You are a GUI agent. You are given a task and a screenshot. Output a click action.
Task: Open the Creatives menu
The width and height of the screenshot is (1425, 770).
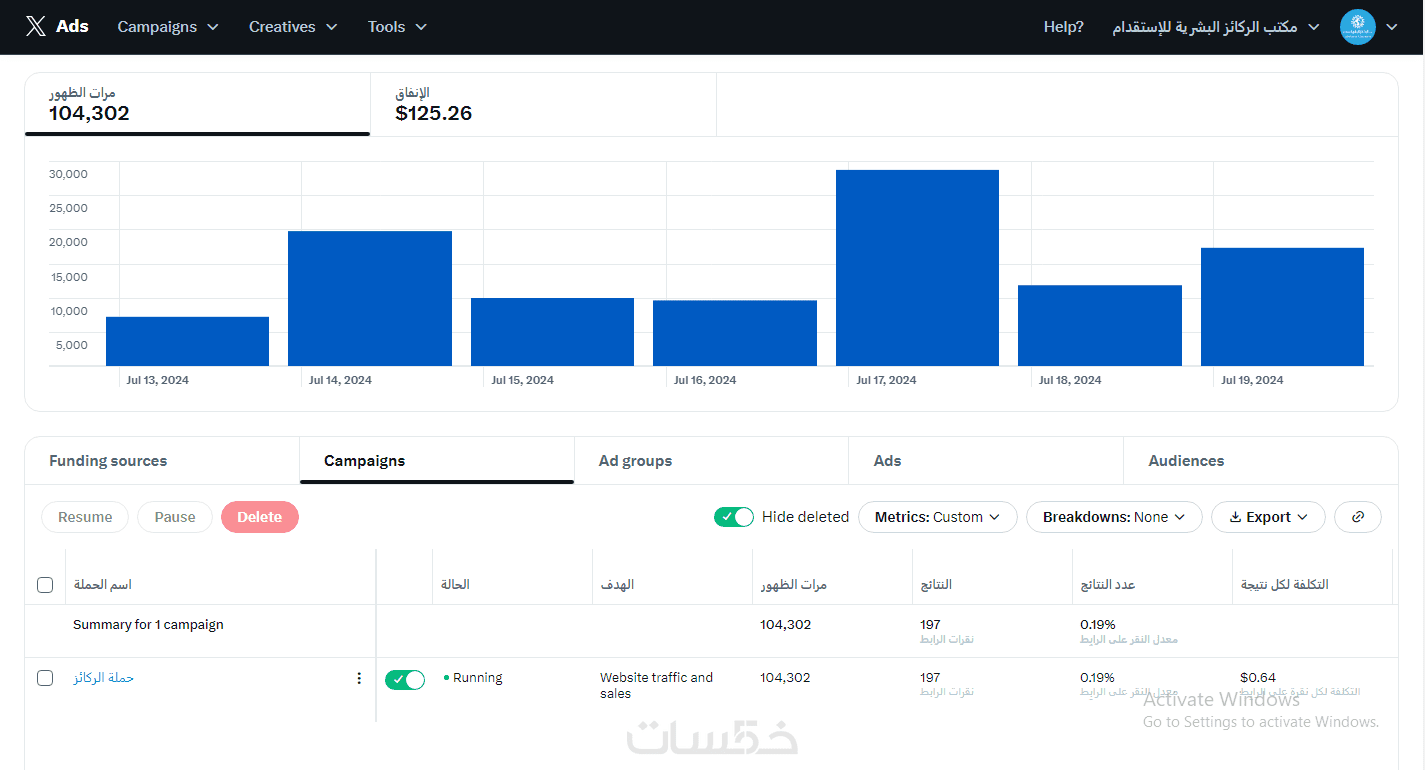[293, 27]
